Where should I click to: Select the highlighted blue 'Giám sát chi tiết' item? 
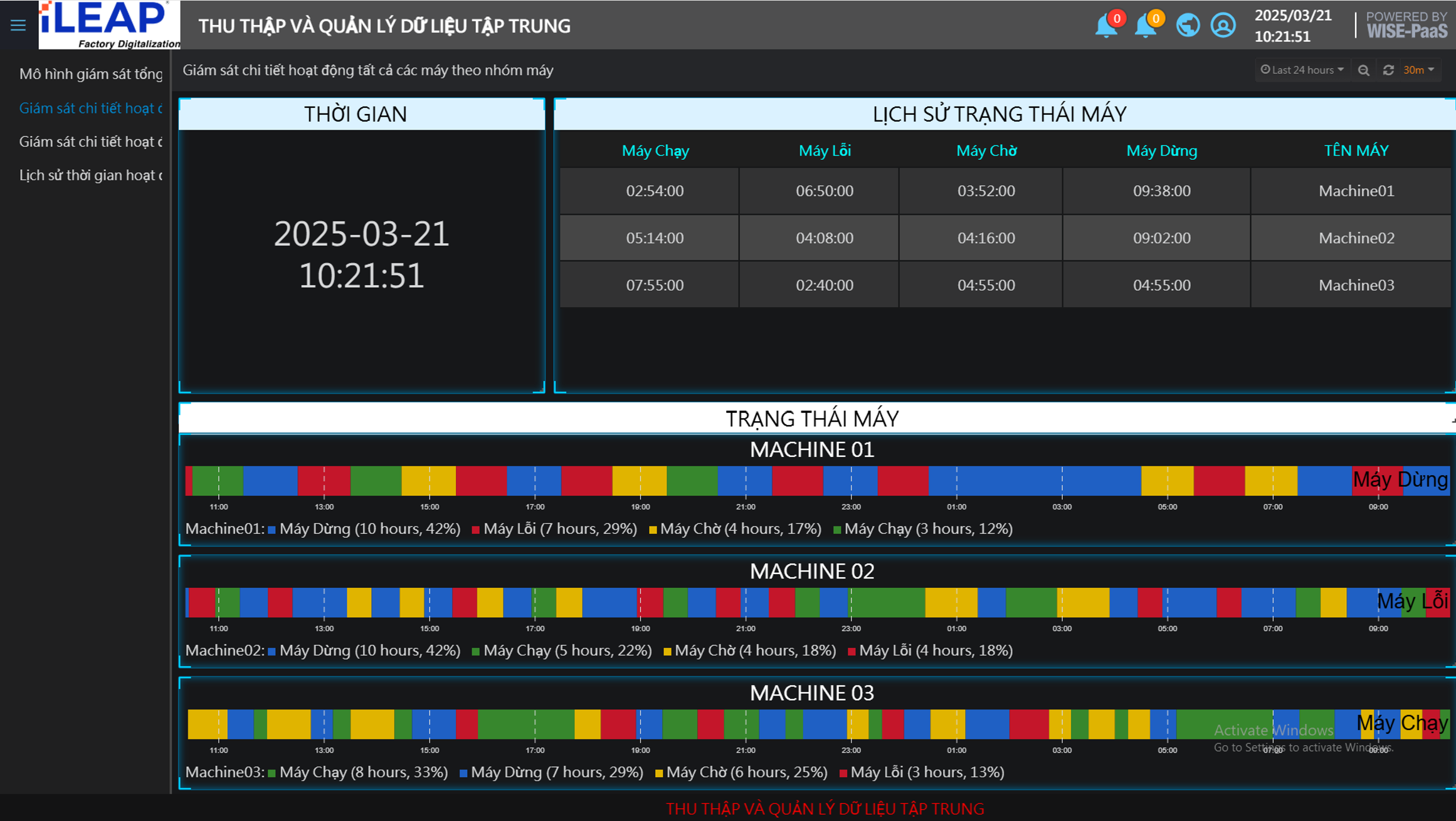[90, 108]
